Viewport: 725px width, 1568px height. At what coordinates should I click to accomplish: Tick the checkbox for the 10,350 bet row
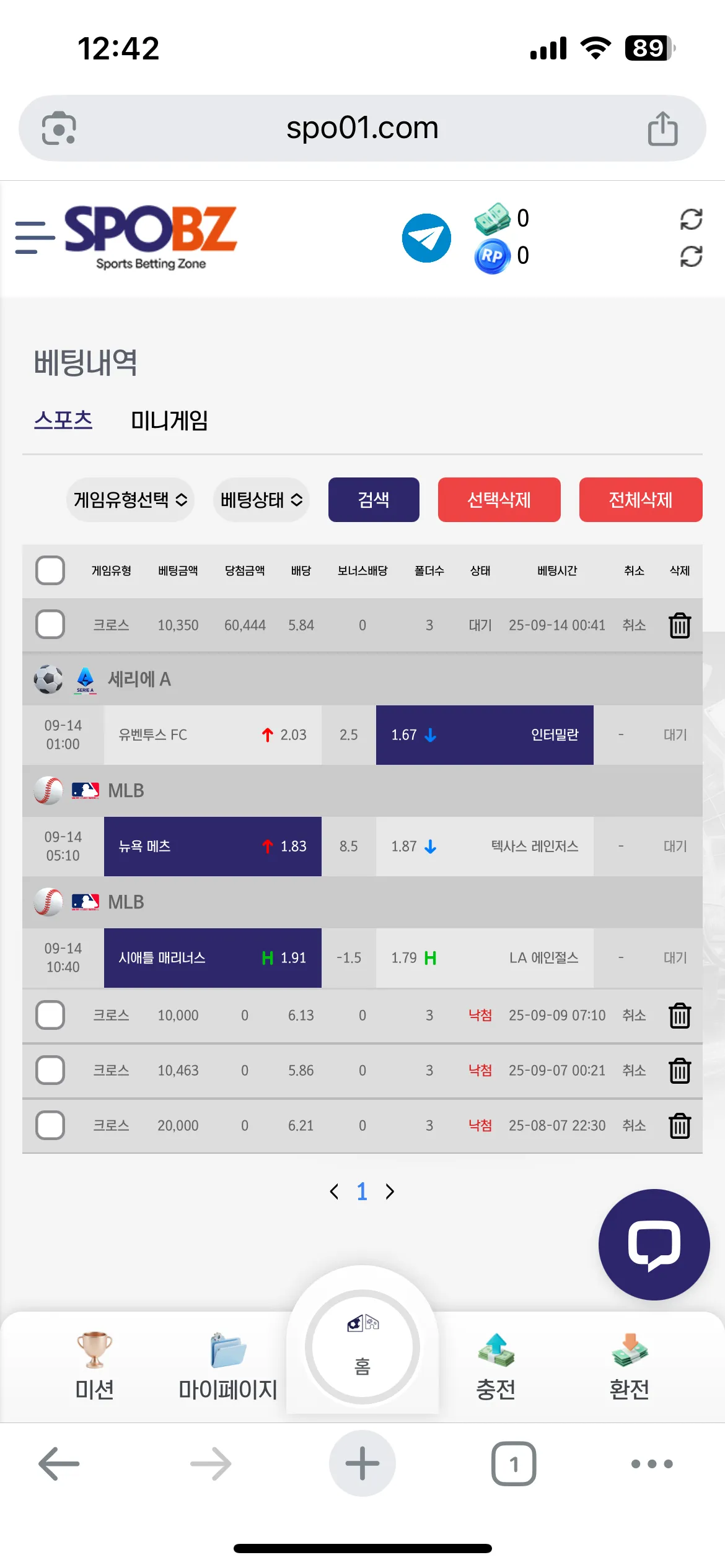coord(50,624)
